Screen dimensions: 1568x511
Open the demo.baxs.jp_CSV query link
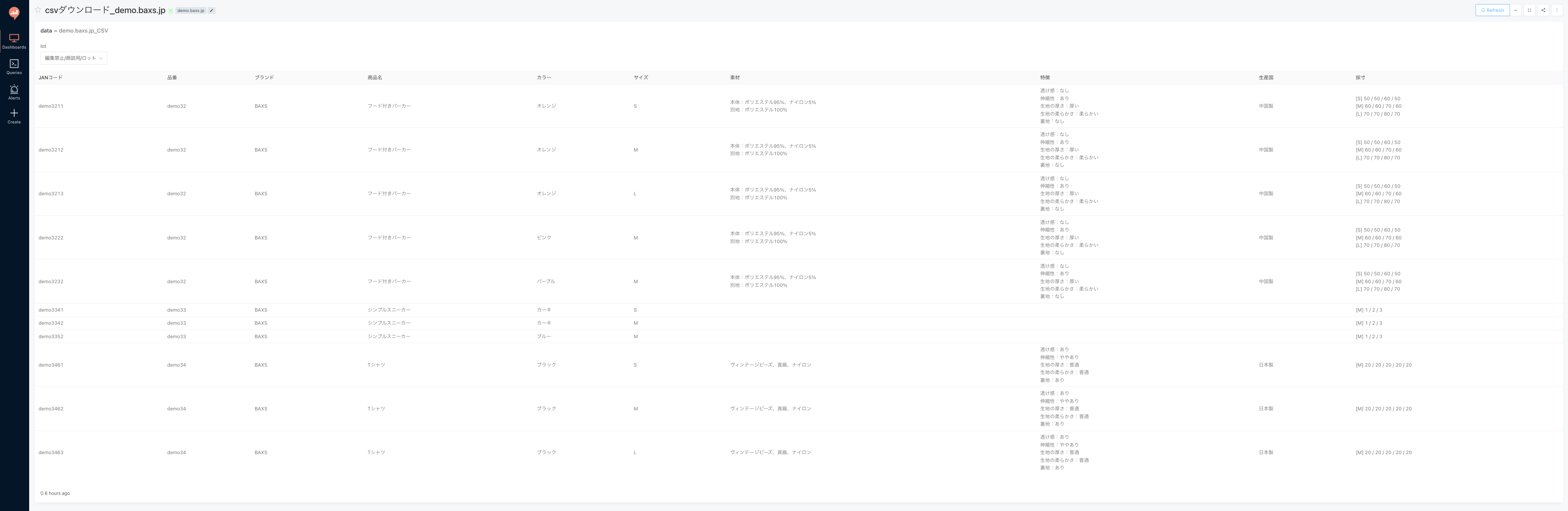point(83,30)
